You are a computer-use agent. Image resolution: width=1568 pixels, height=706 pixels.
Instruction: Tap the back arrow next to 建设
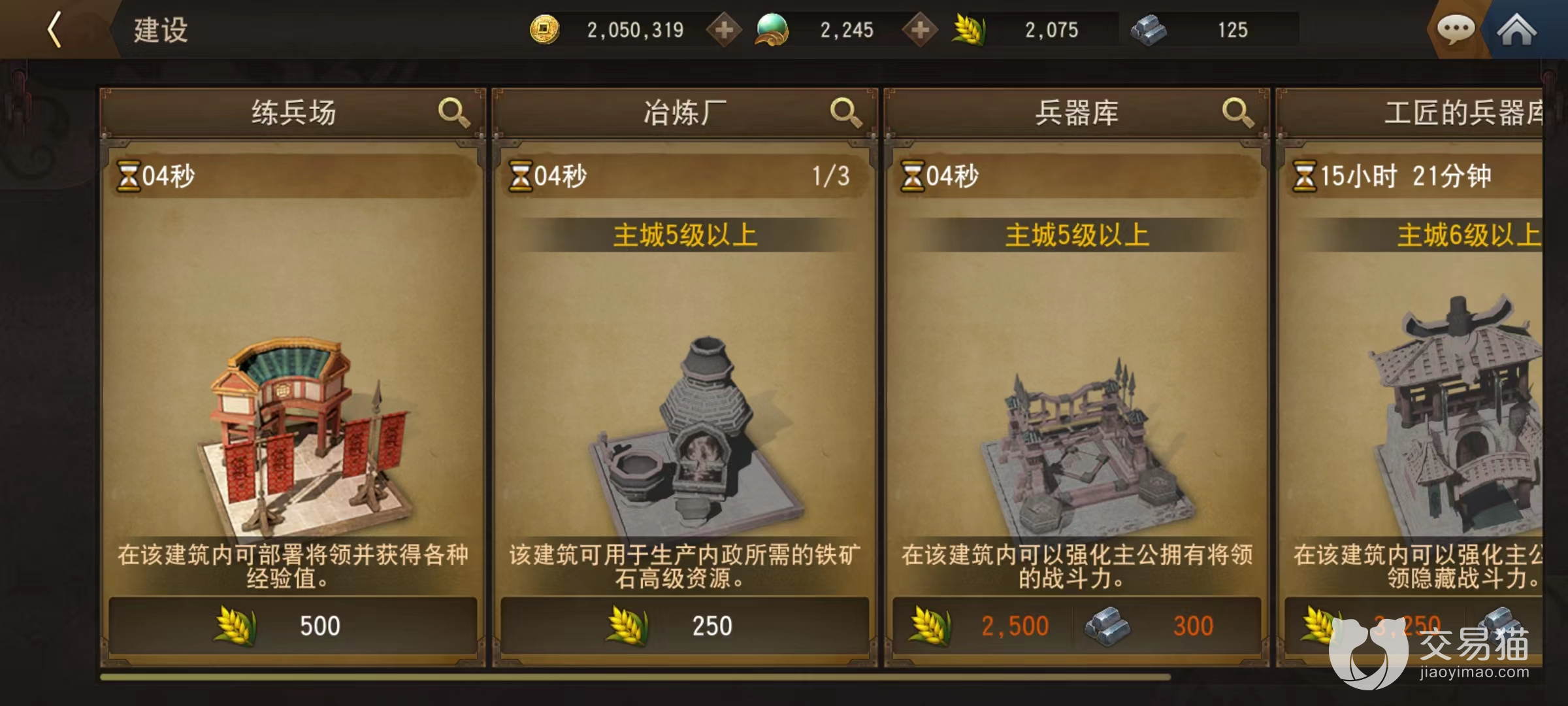[55, 29]
